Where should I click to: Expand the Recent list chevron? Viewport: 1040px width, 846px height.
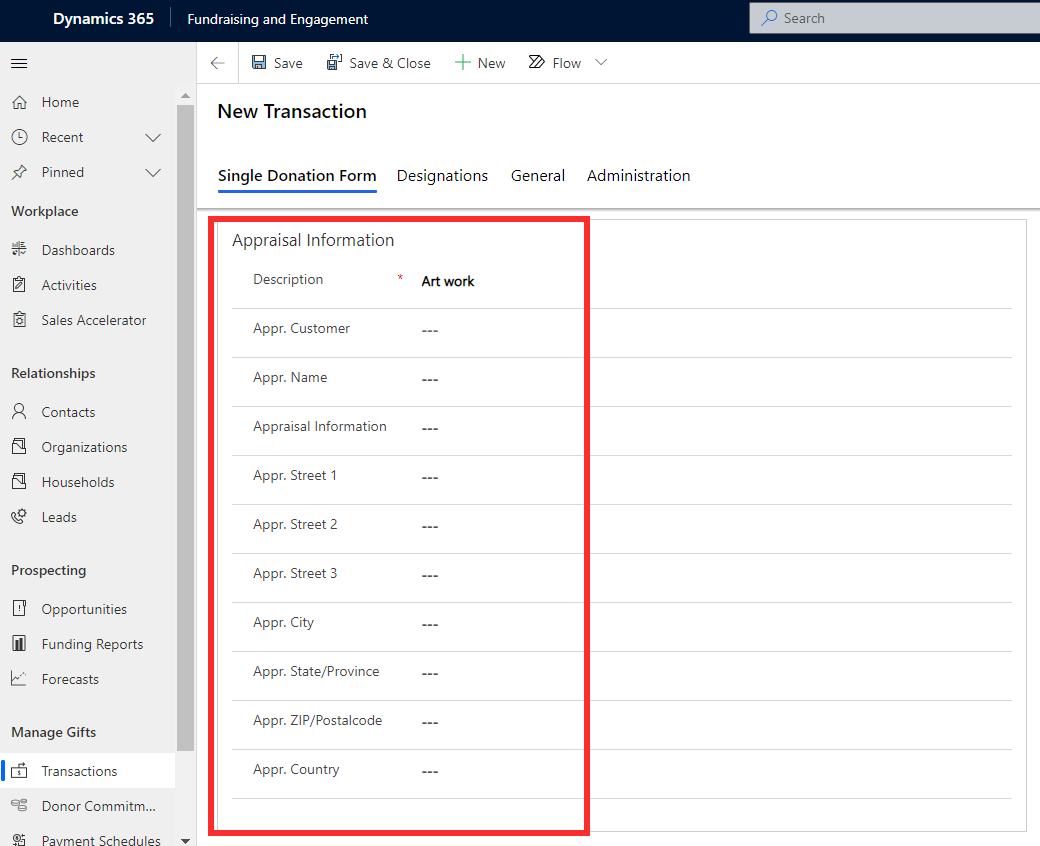point(153,137)
